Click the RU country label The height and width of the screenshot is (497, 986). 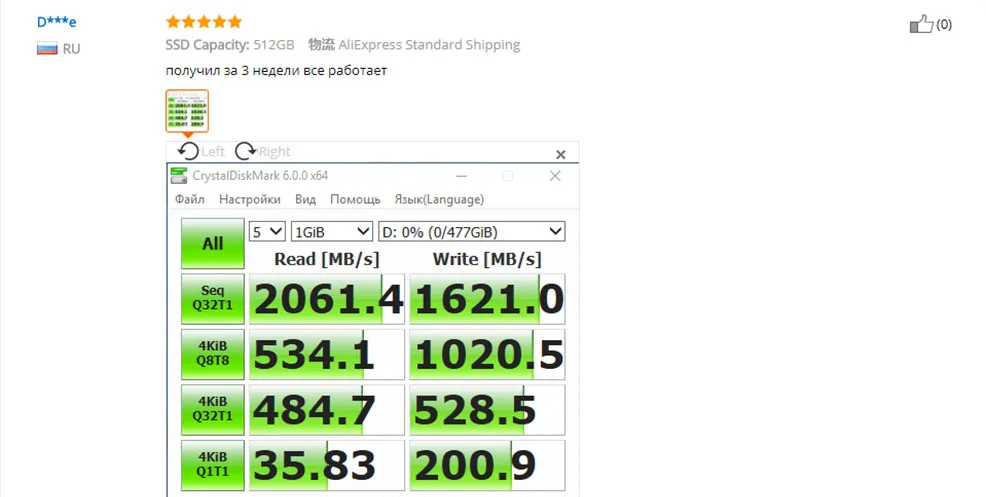71,49
